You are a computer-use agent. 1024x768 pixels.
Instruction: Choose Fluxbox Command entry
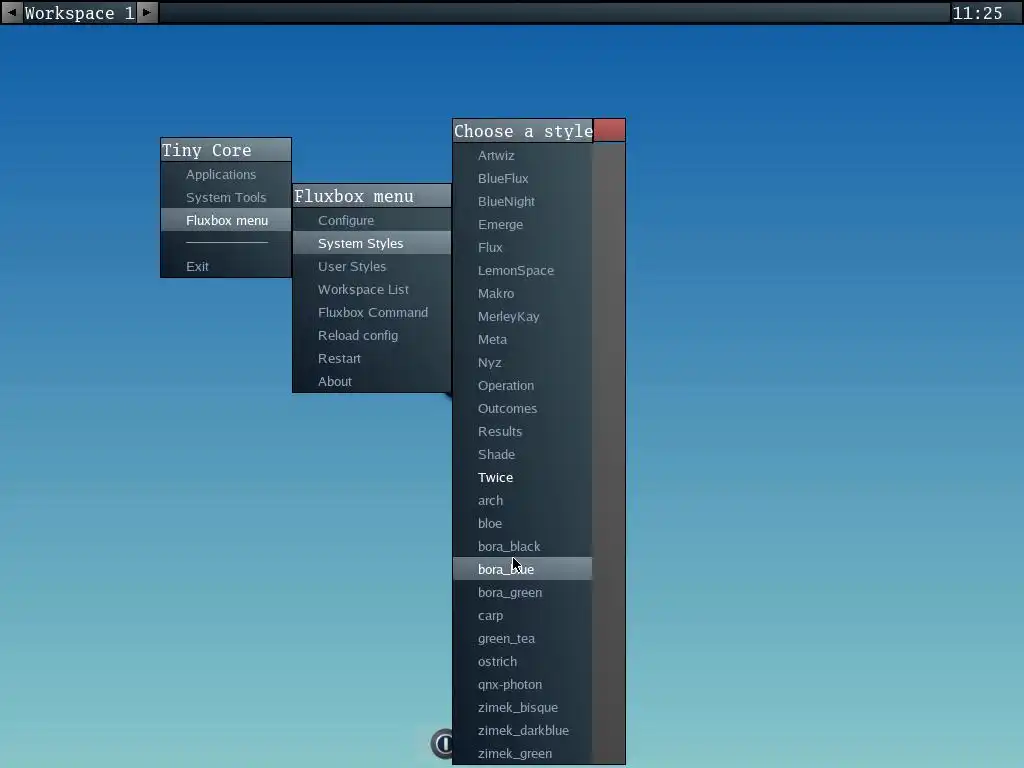pyautogui.click(x=372, y=312)
